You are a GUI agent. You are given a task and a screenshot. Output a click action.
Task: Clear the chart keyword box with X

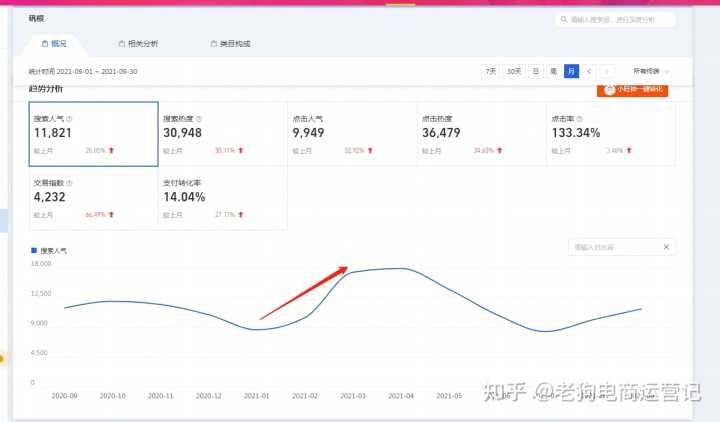pos(666,247)
